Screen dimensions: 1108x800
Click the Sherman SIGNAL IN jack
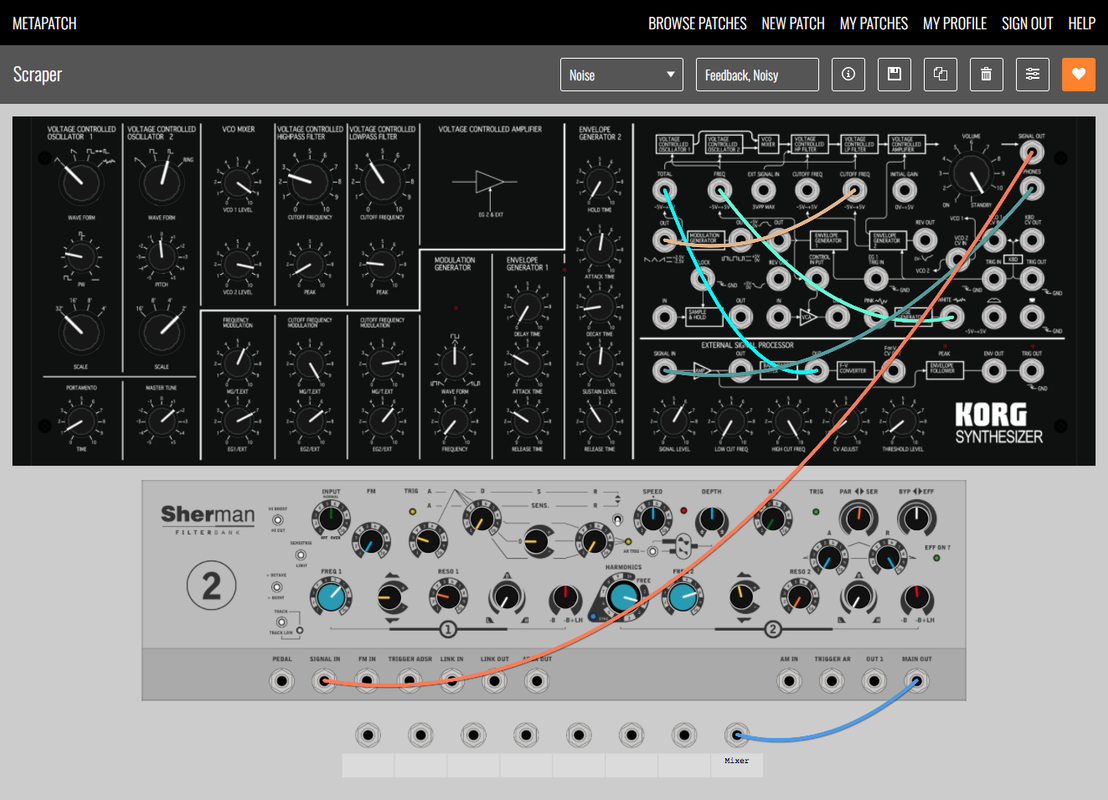[324, 681]
